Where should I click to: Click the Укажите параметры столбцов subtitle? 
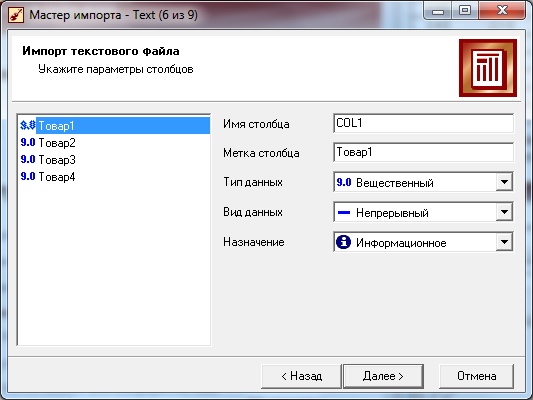click(116, 69)
